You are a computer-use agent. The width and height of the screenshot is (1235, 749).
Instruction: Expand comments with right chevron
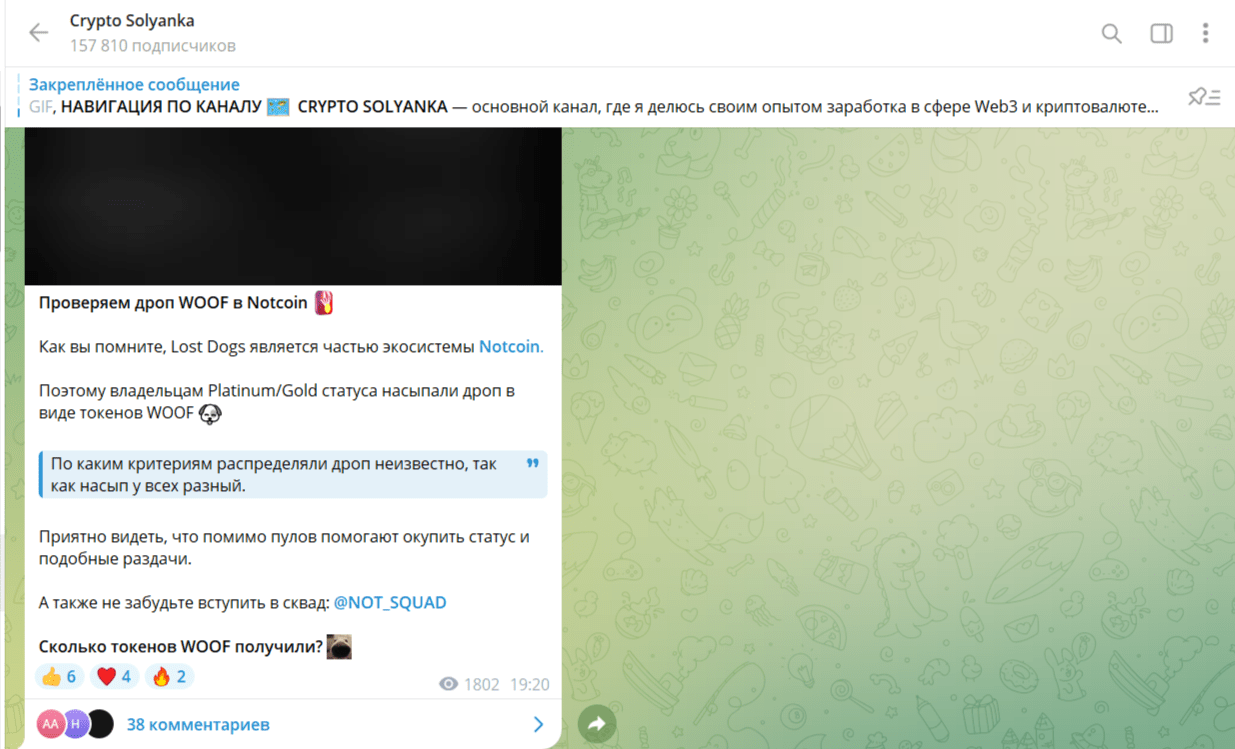[x=539, y=724]
